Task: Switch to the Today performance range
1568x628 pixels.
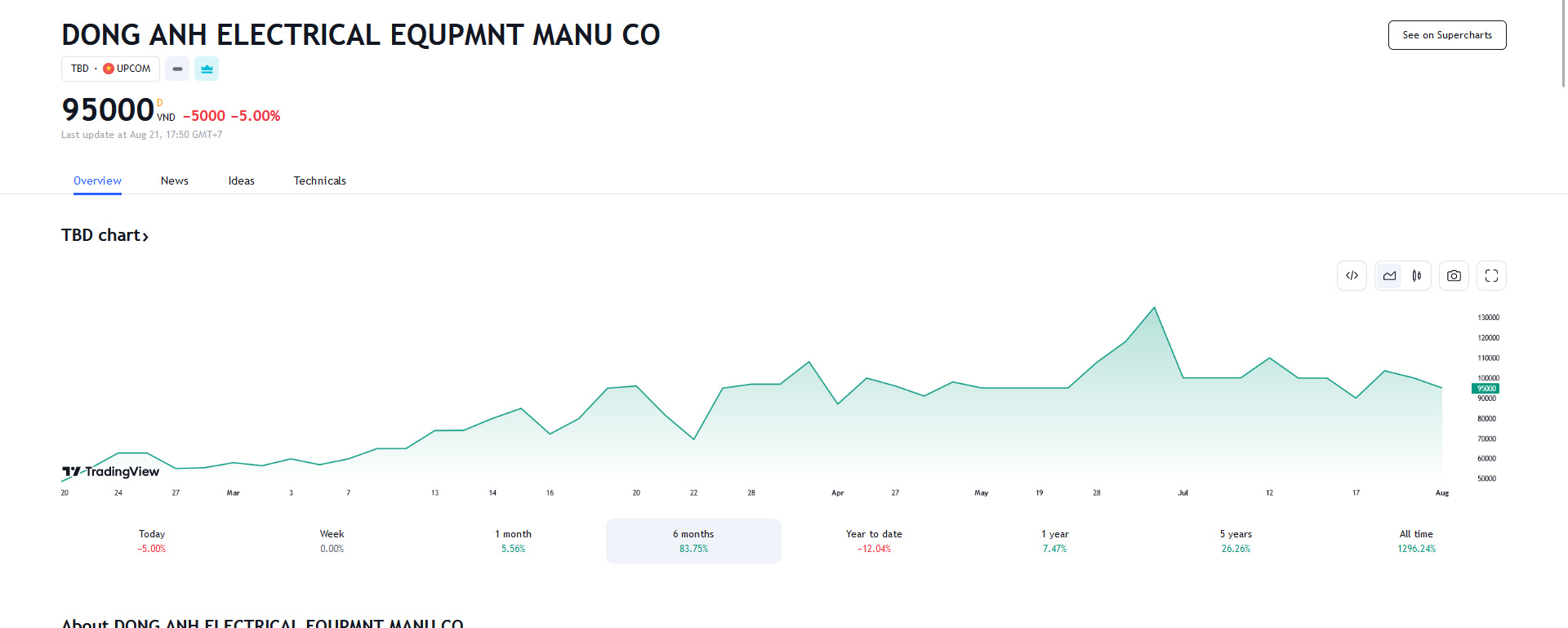Action: coord(151,541)
